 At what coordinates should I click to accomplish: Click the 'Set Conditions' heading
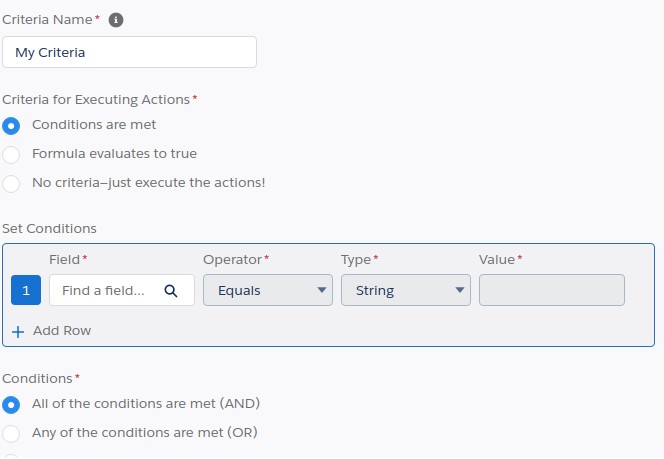tap(49, 229)
